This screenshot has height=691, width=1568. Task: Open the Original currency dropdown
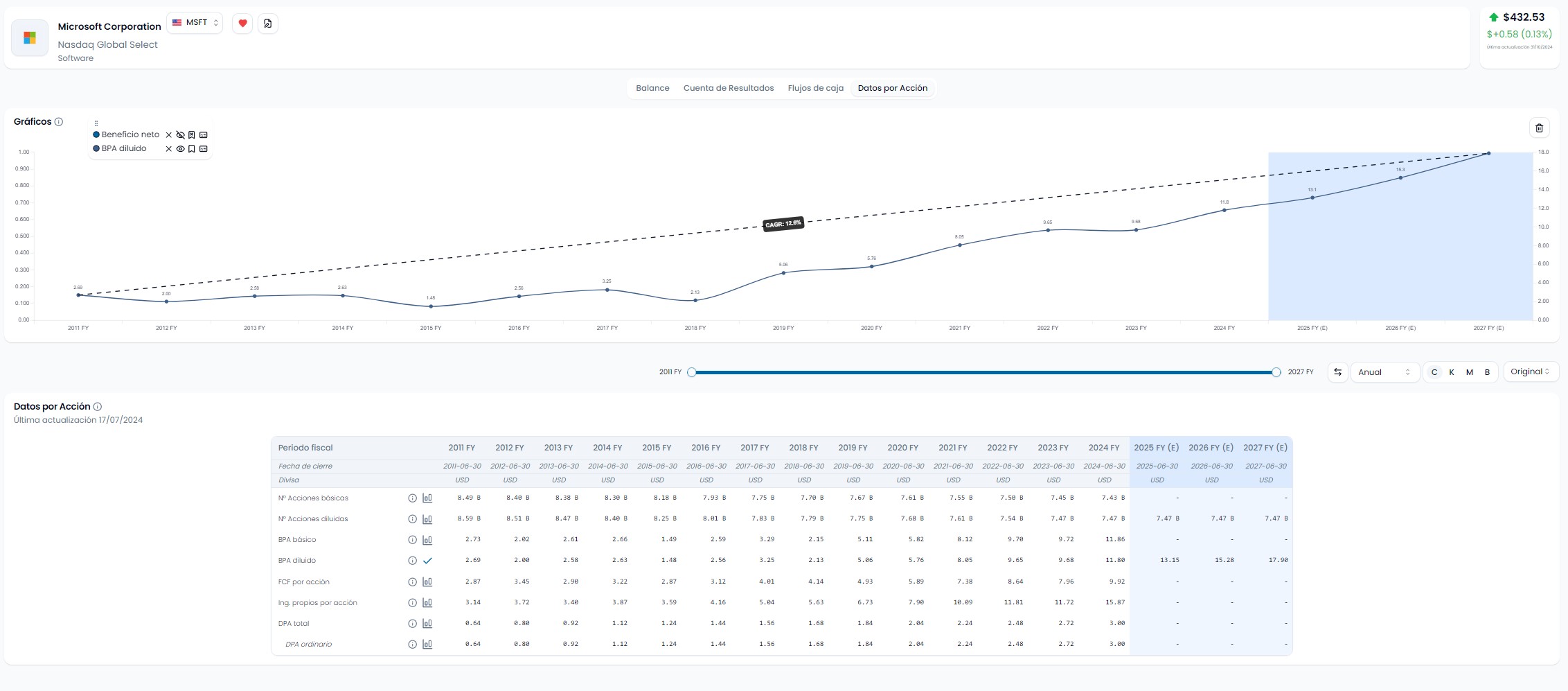pos(1531,372)
